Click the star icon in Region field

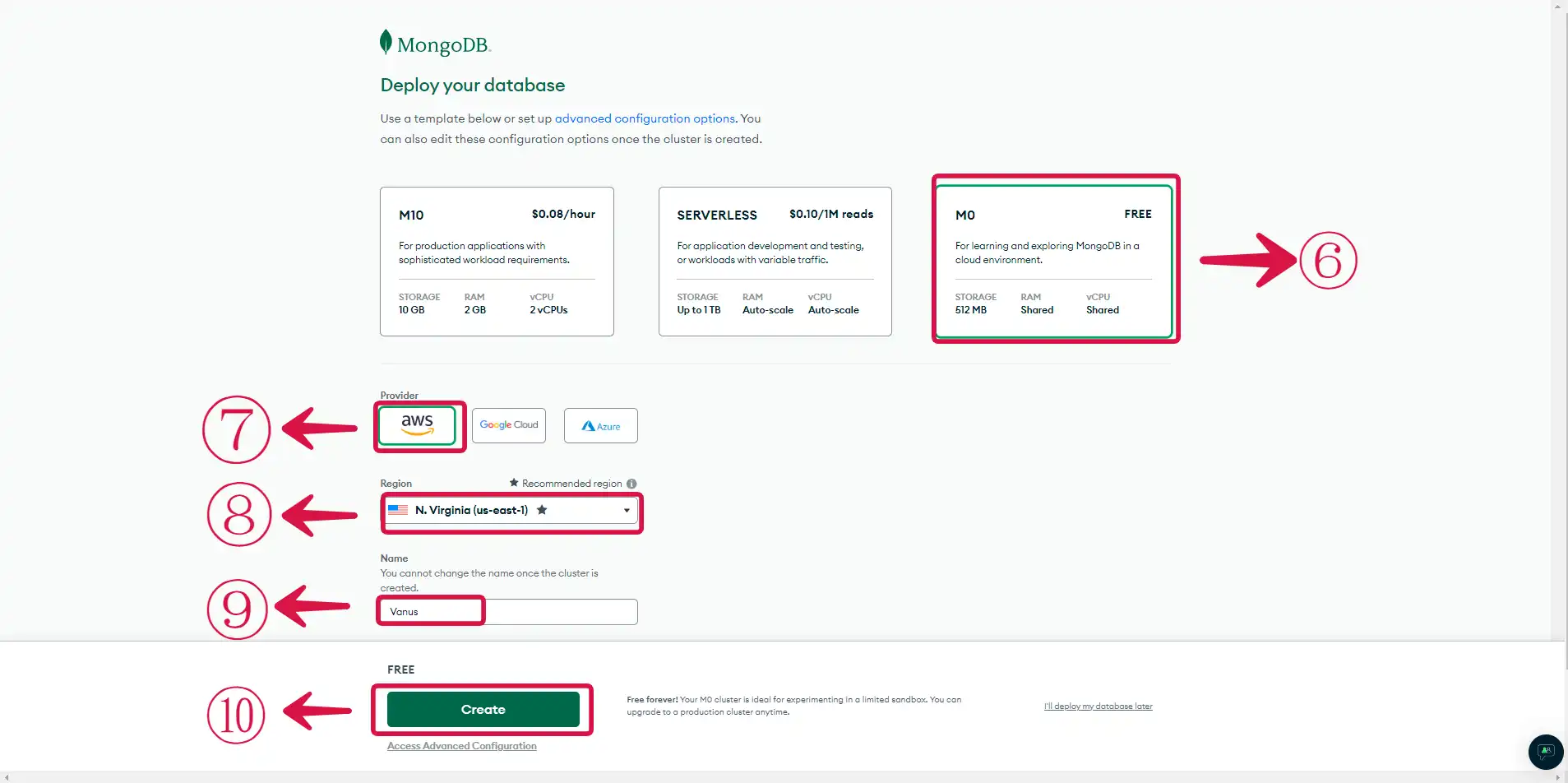tap(542, 510)
